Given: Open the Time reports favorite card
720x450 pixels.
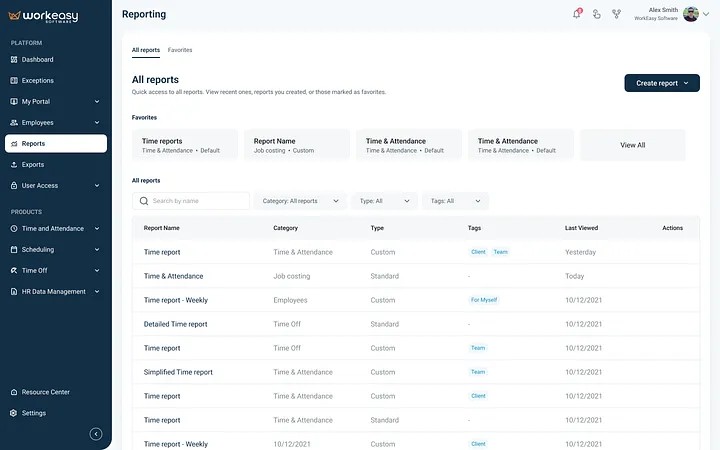Looking at the screenshot, I should coord(185,145).
